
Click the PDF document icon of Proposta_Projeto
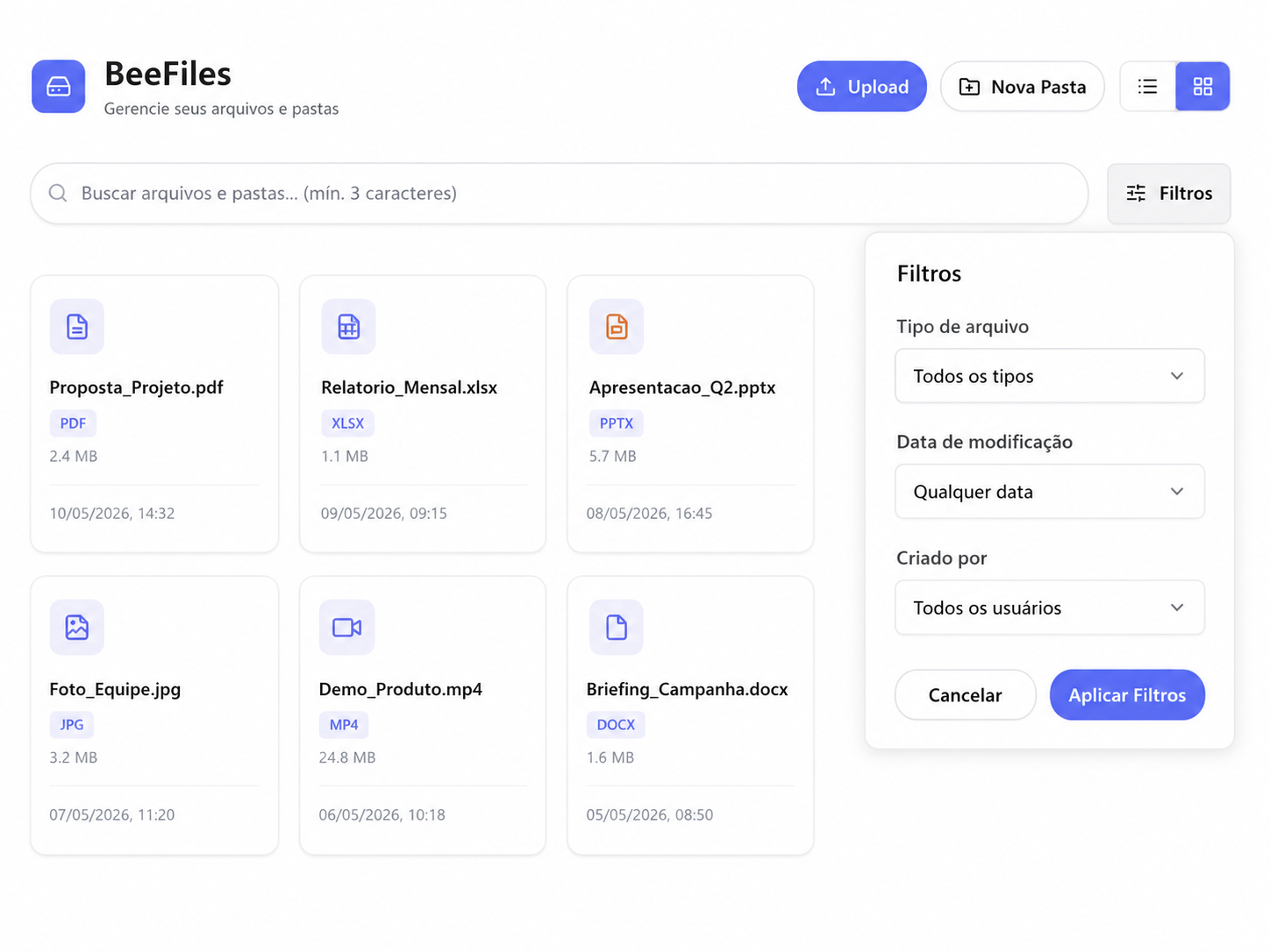pyautogui.click(x=77, y=327)
